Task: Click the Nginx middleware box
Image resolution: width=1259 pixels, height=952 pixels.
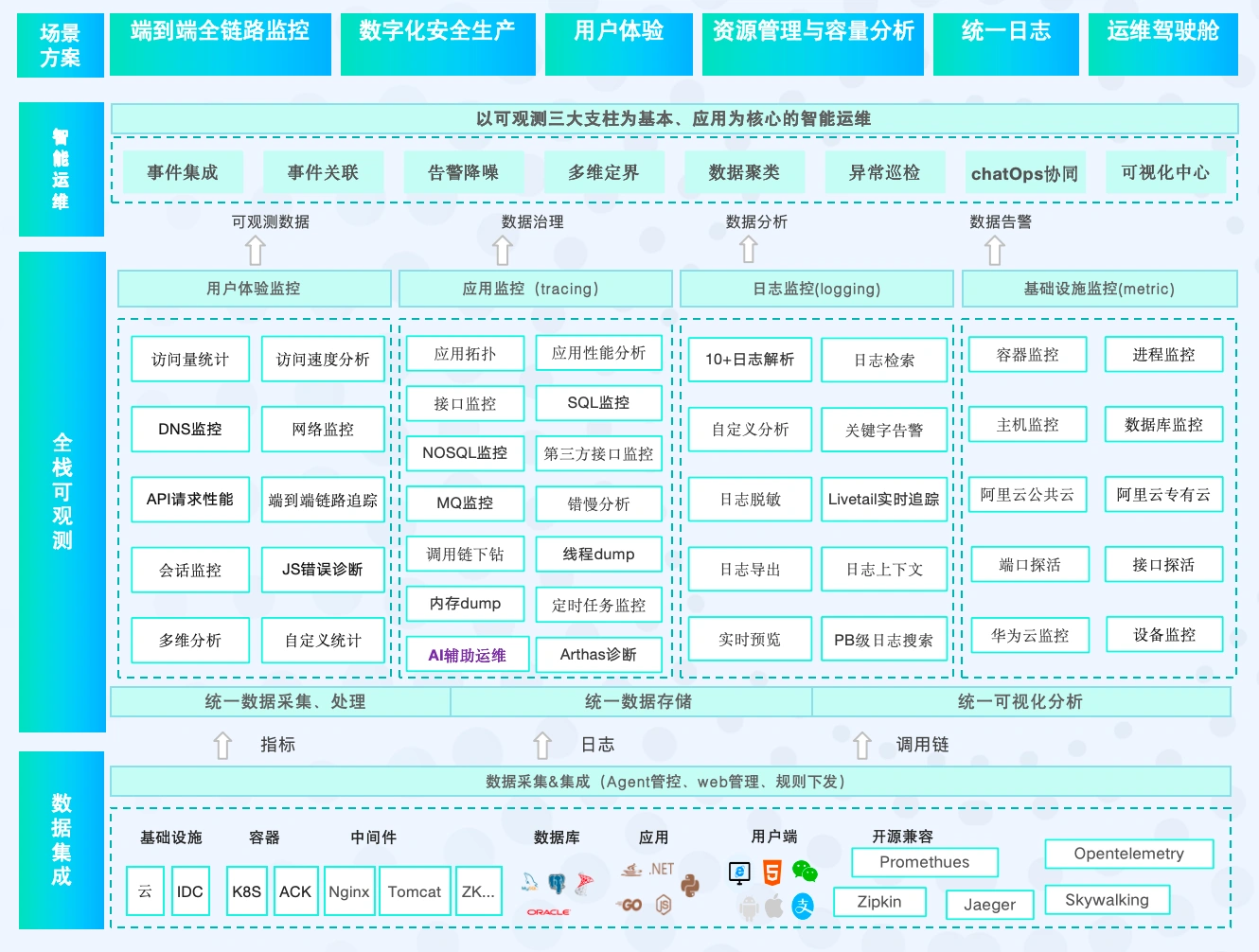Action: point(348,891)
